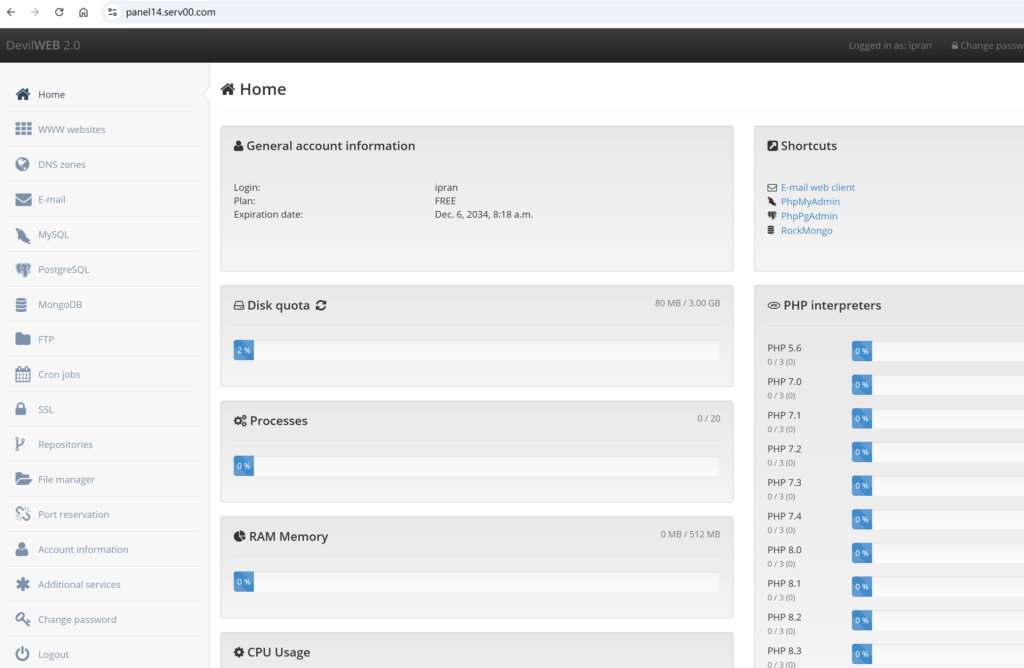Open the PhpMyAdmin shortcut link
1024x668 pixels.
810,202
